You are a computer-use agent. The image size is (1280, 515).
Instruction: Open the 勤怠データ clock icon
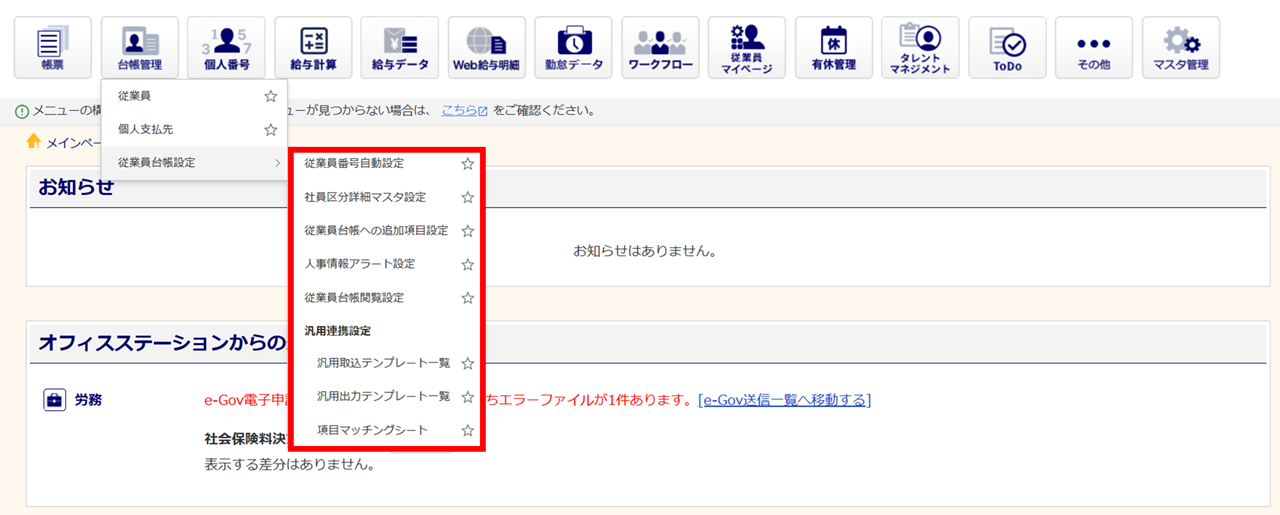click(574, 48)
